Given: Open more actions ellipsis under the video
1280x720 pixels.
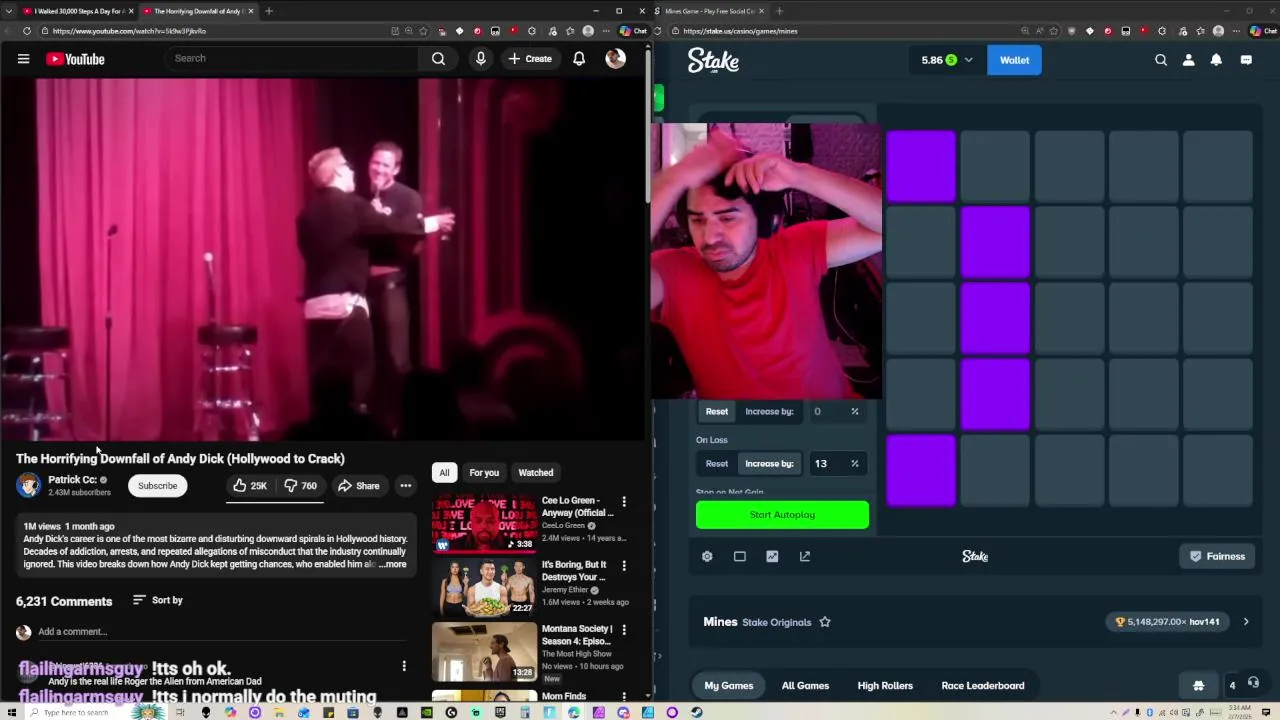Looking at the screenshot, I should tap(405, 486).
